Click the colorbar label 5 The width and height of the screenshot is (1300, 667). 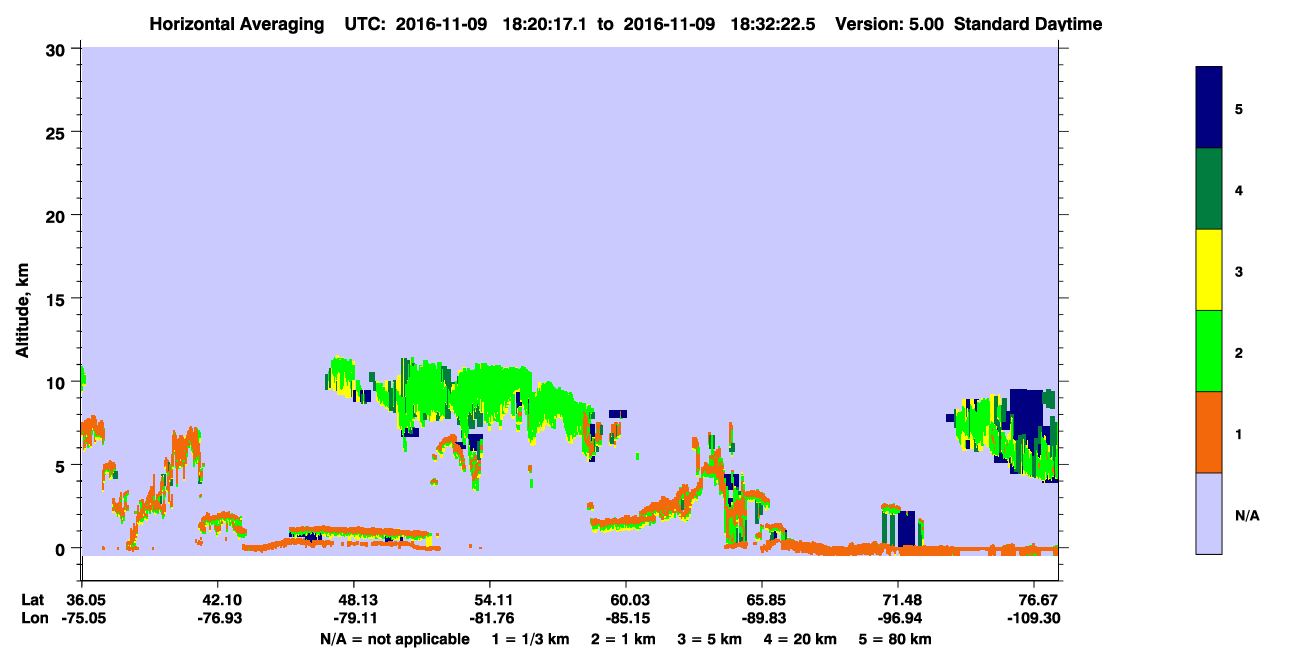tap(1239, 109)
